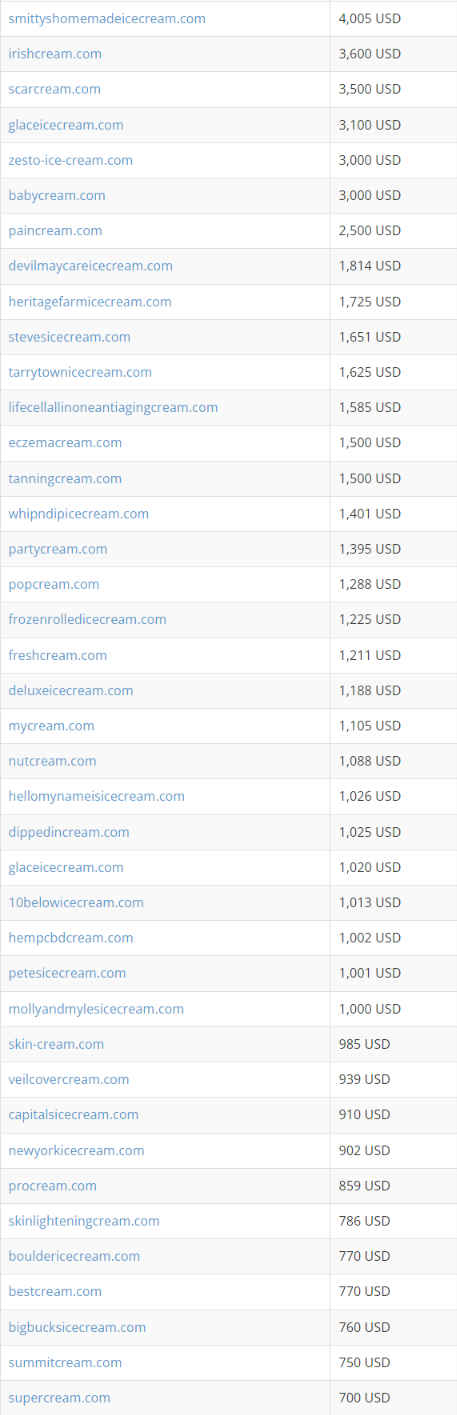Click skin-cream.com domain link

[x=56, y=1044]
